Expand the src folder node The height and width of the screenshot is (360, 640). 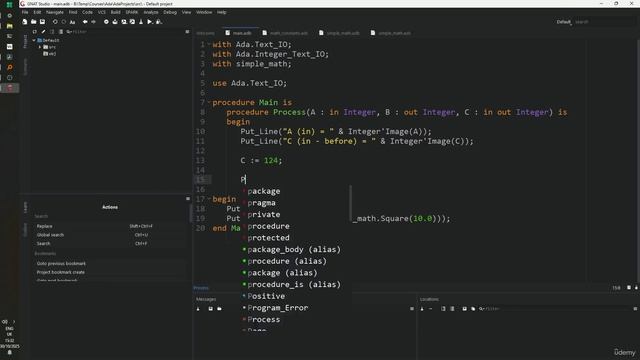[x=40, y=47]
